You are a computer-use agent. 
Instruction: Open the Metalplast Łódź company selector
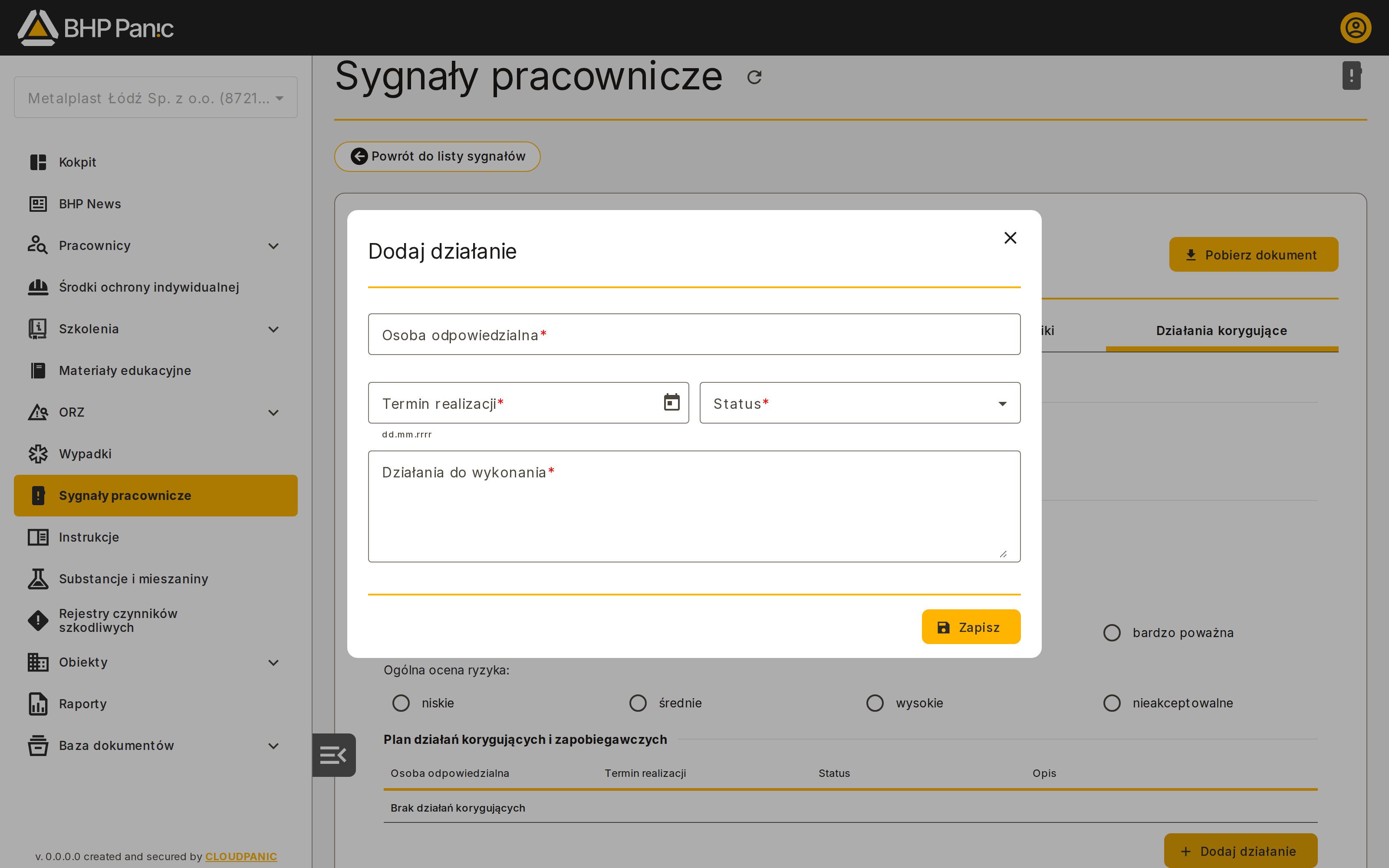point(155,98)
